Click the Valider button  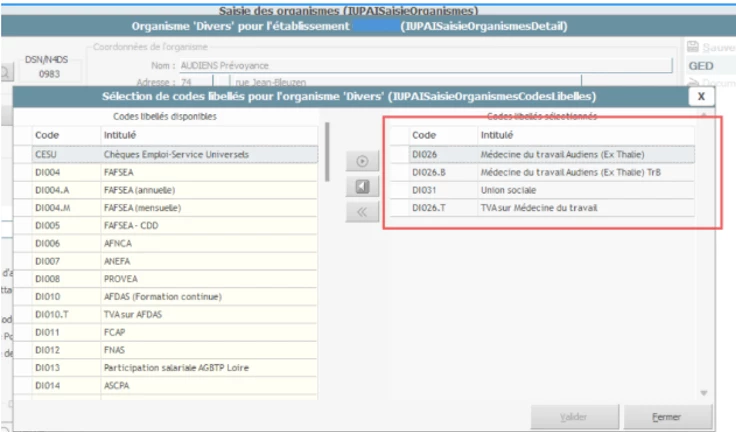pyautogui.click(x=574, y=417)
